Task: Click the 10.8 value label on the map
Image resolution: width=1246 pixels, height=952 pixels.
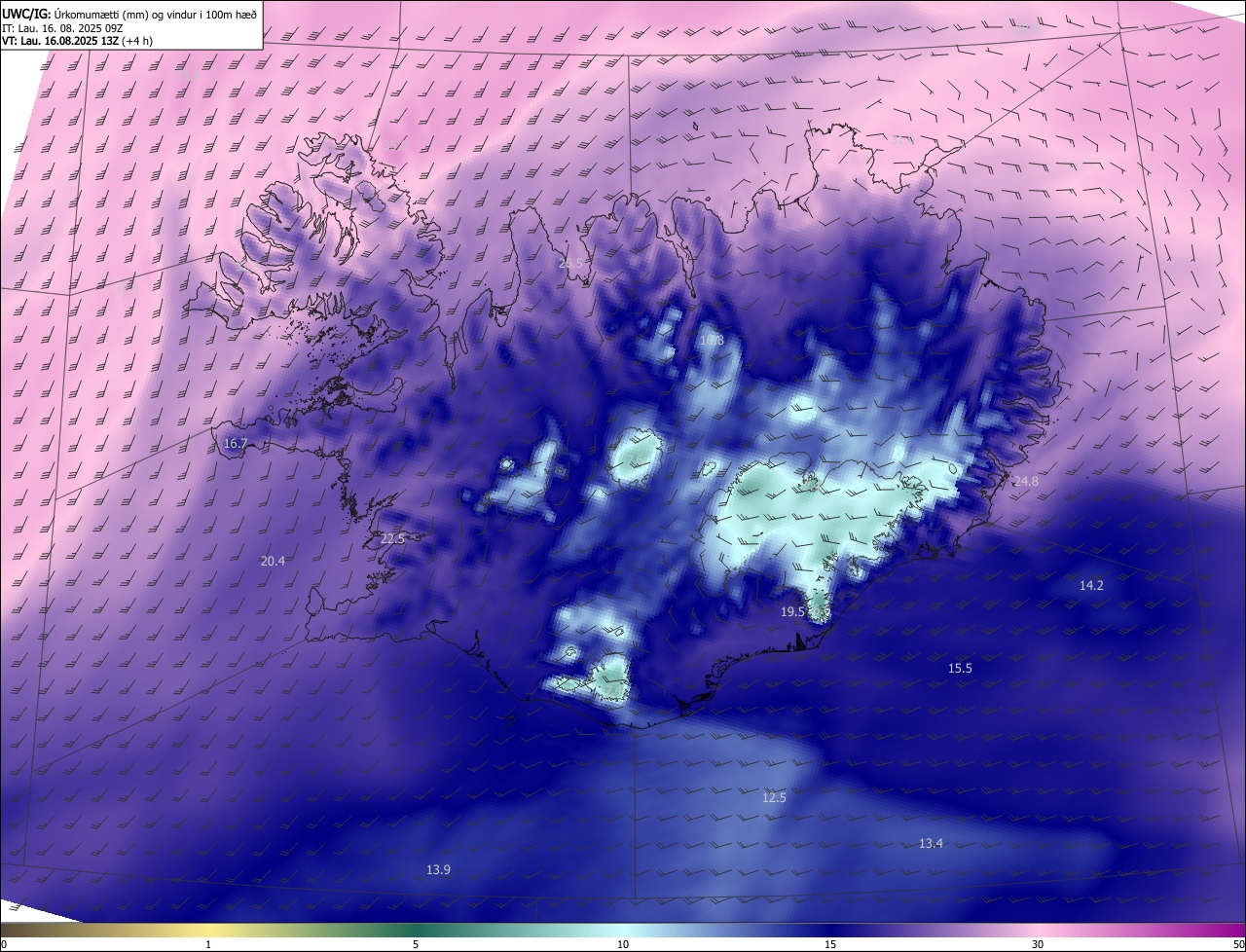Action: click(x=712, y=341)
